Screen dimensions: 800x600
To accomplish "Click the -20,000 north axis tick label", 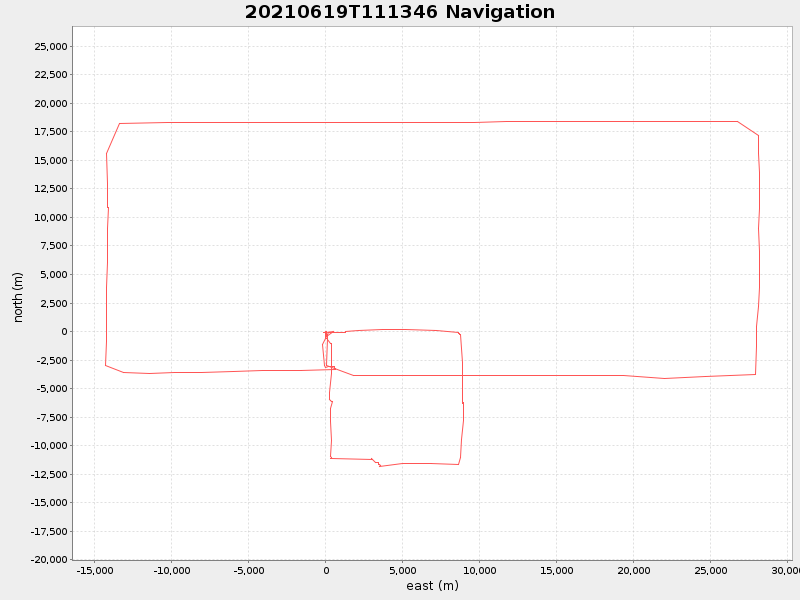I will click(x=49, y=560).
